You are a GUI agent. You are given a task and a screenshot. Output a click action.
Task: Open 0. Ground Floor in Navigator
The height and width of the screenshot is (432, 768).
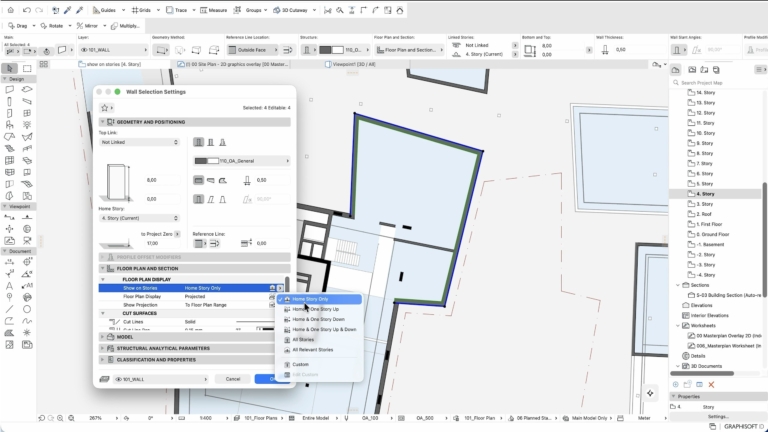[x=713, y=234]
